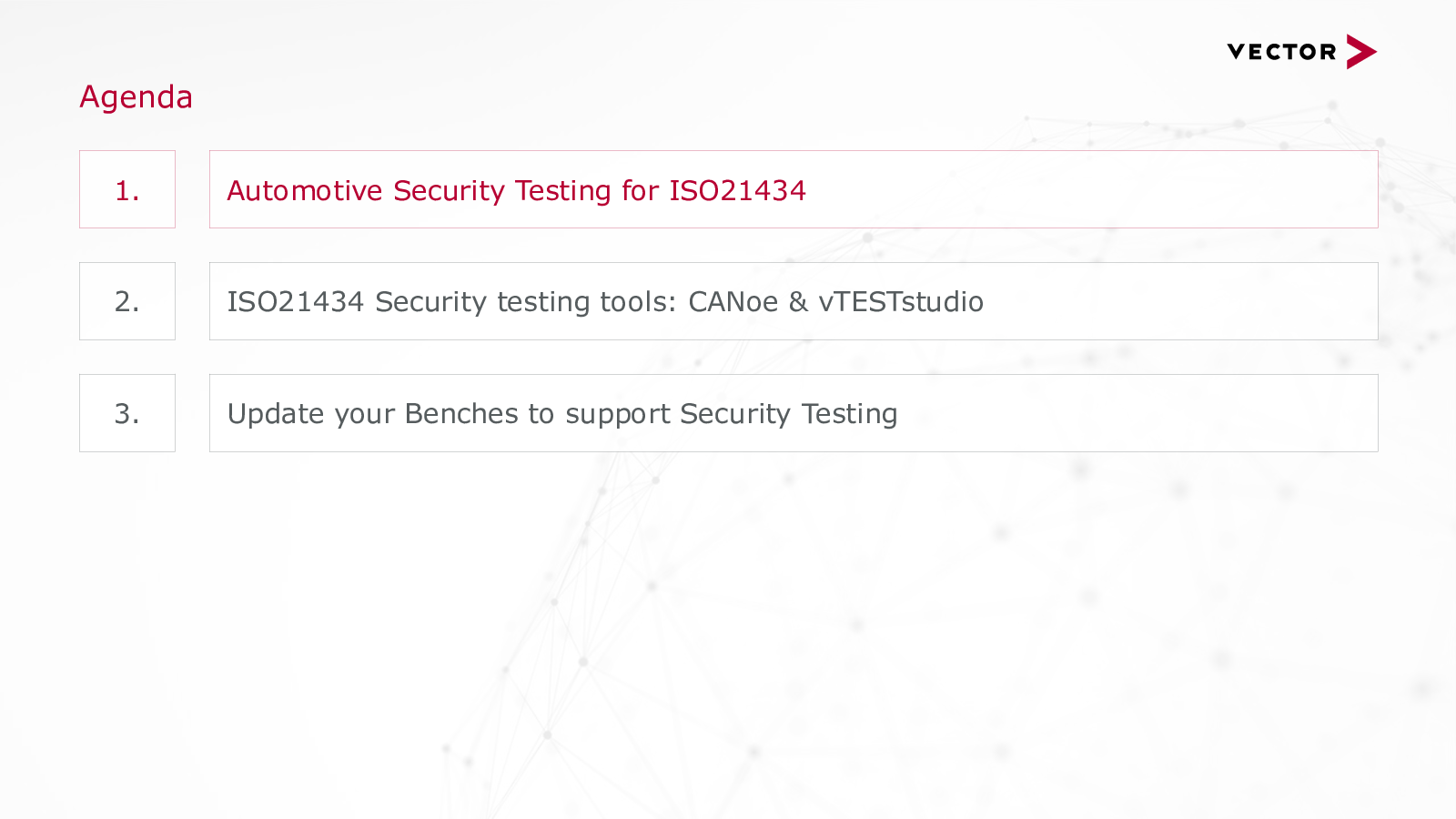Click the word Benches in item three
Viewport: 1456px width, 819px height.
point(461,413)
